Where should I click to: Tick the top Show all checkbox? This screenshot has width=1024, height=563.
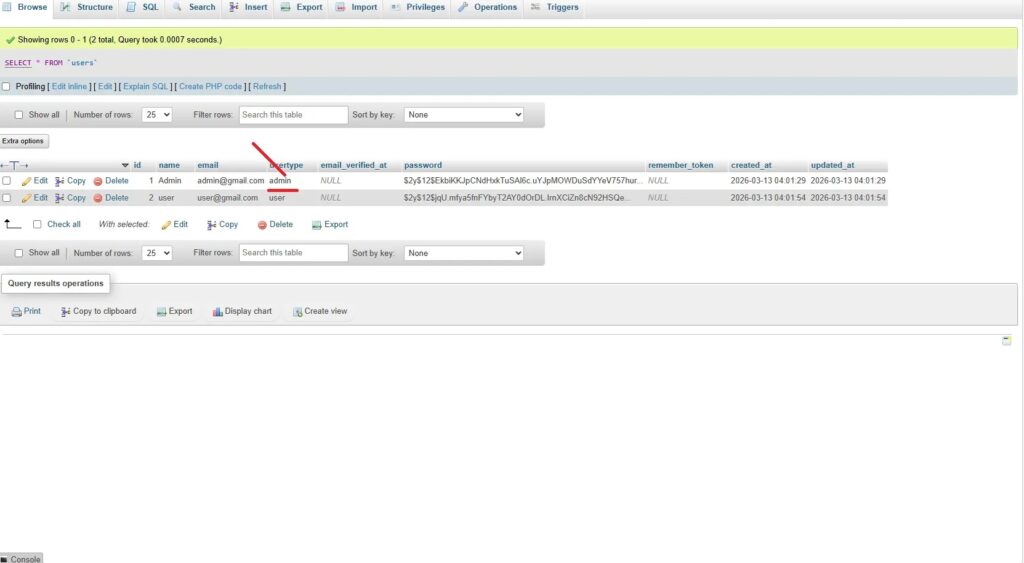19,115
